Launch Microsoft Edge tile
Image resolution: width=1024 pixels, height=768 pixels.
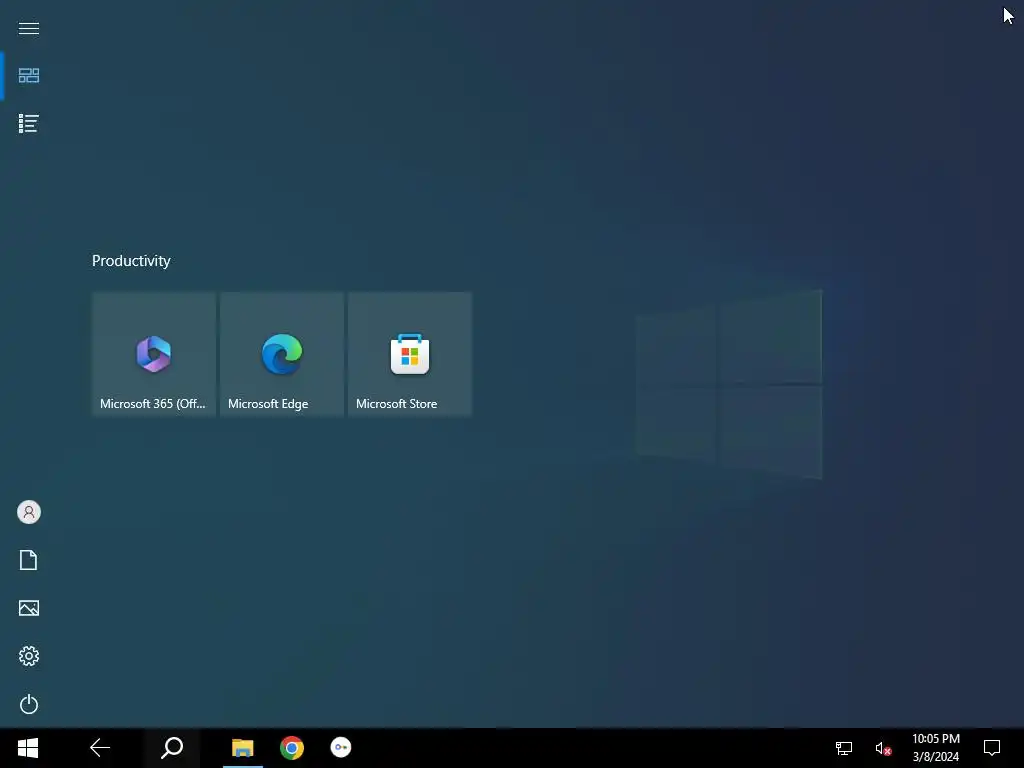(281, 353)
